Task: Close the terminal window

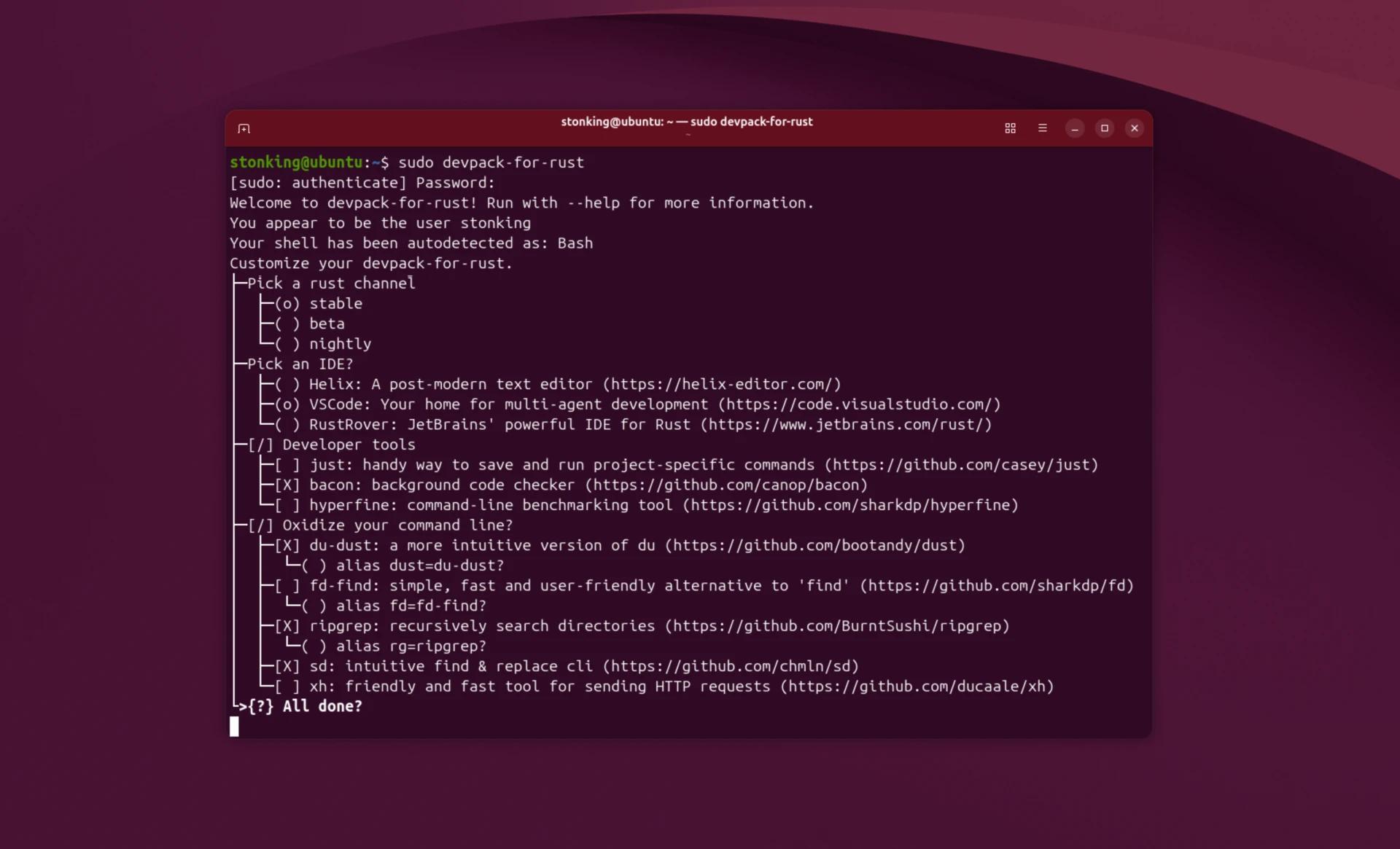Action: pos(1134,128)
